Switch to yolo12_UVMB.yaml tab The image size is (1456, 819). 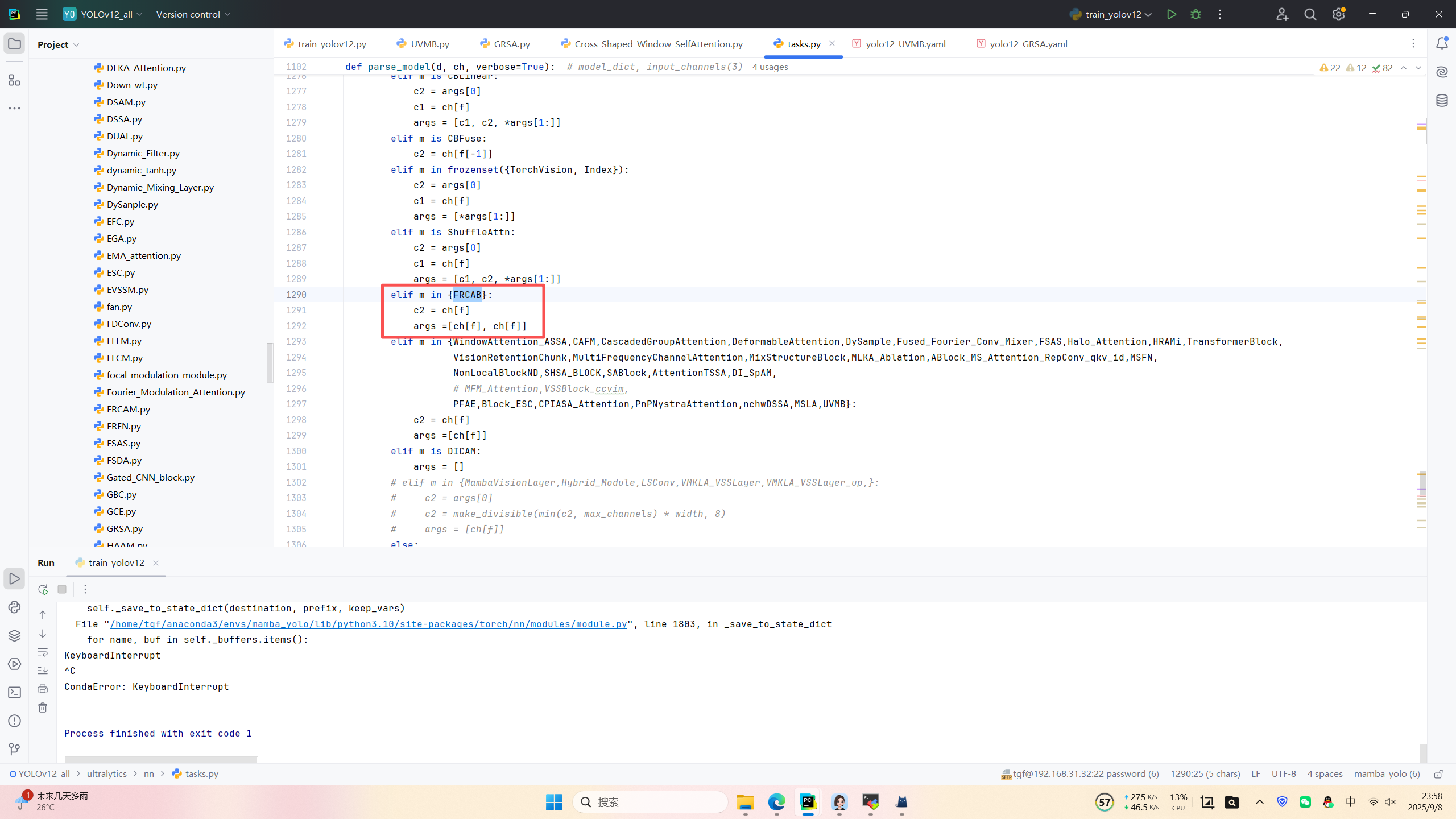coord(905,44)
